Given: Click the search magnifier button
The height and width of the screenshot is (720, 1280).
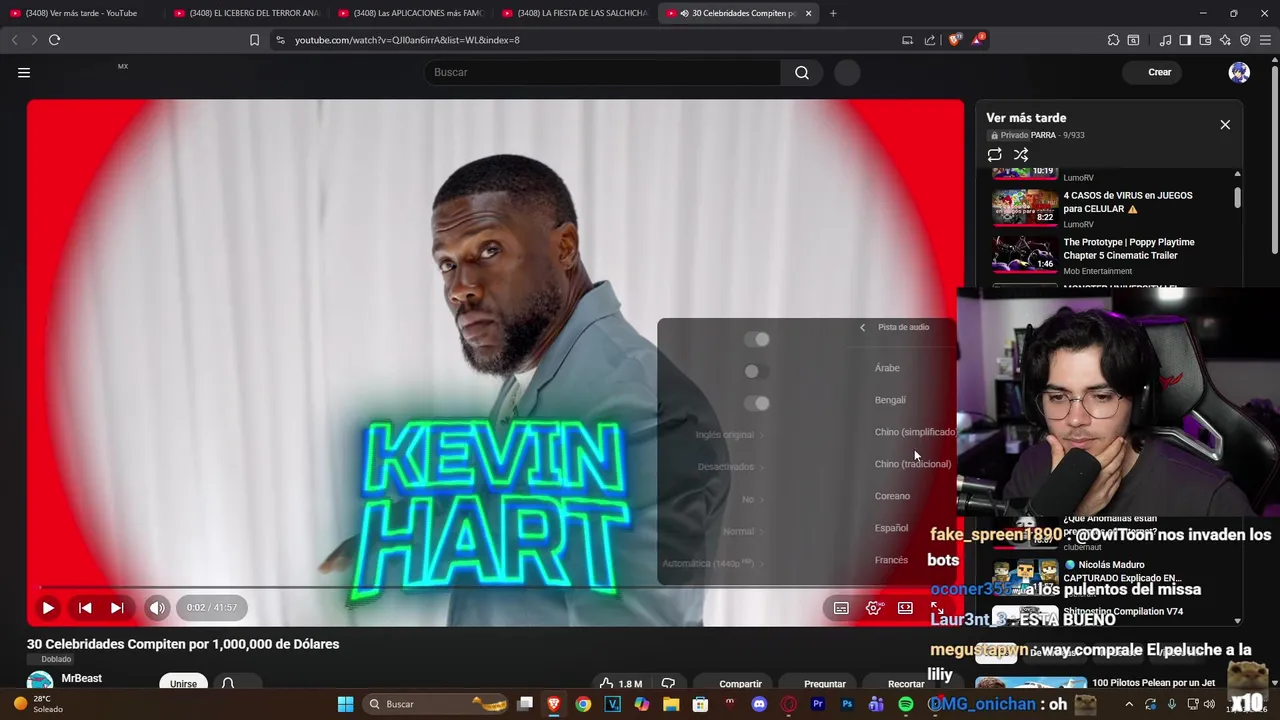Looking at the screenshot, I should tap(802, 72).
